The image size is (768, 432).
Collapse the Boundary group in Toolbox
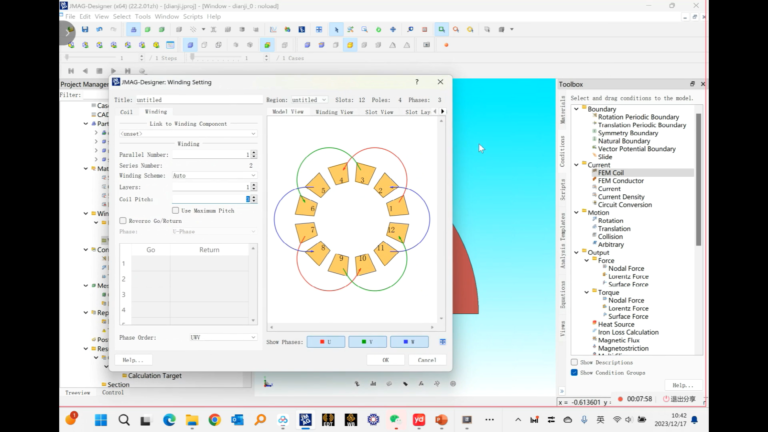(x=576, y=109)
